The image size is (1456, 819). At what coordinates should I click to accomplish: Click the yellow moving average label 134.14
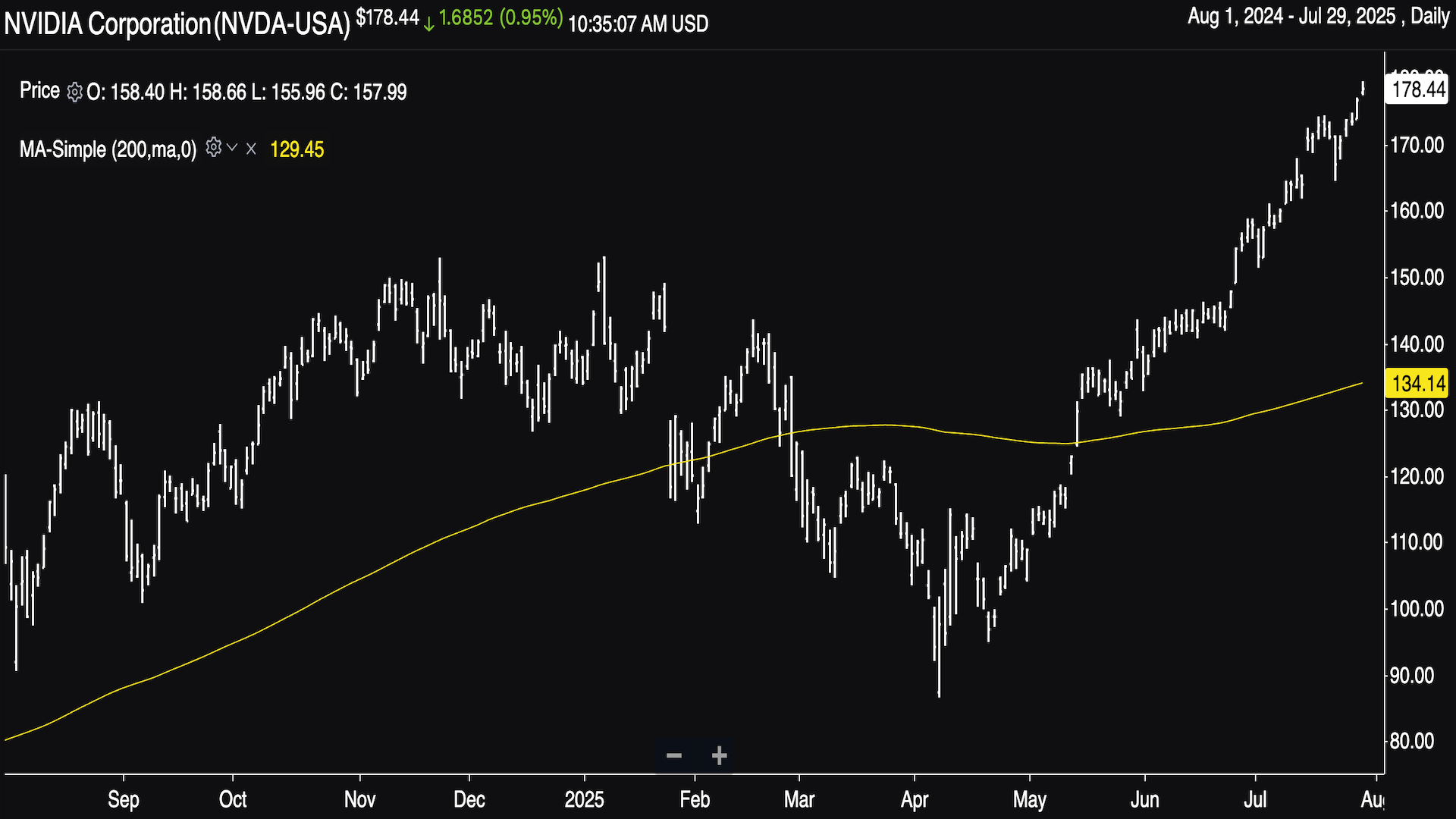1418,383
